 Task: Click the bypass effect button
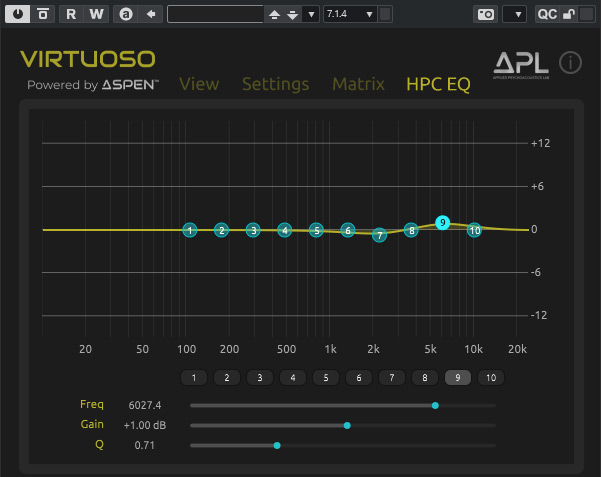[x=43, y=14]
